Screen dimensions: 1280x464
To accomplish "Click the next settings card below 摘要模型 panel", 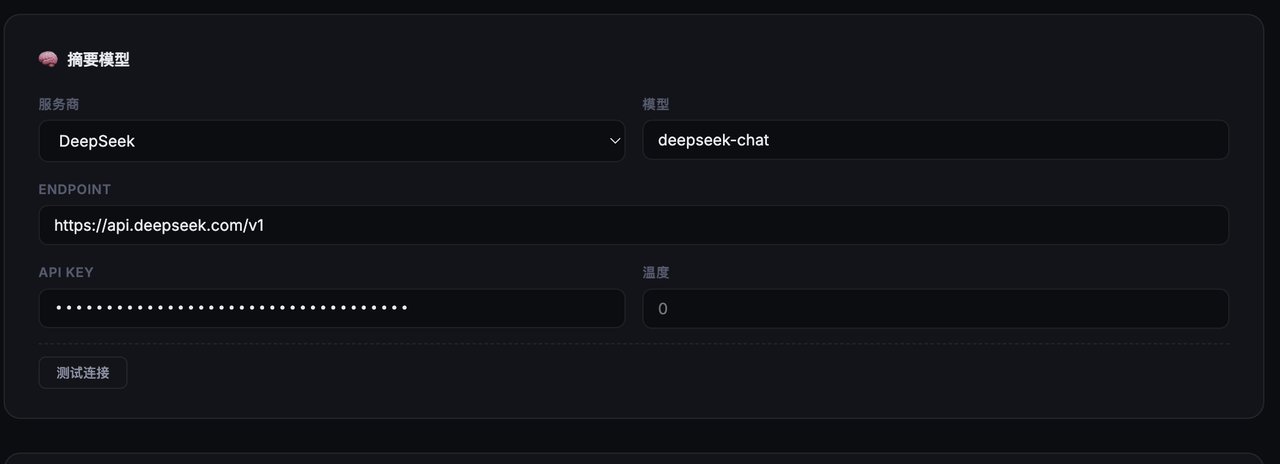I will pos(634,457).
